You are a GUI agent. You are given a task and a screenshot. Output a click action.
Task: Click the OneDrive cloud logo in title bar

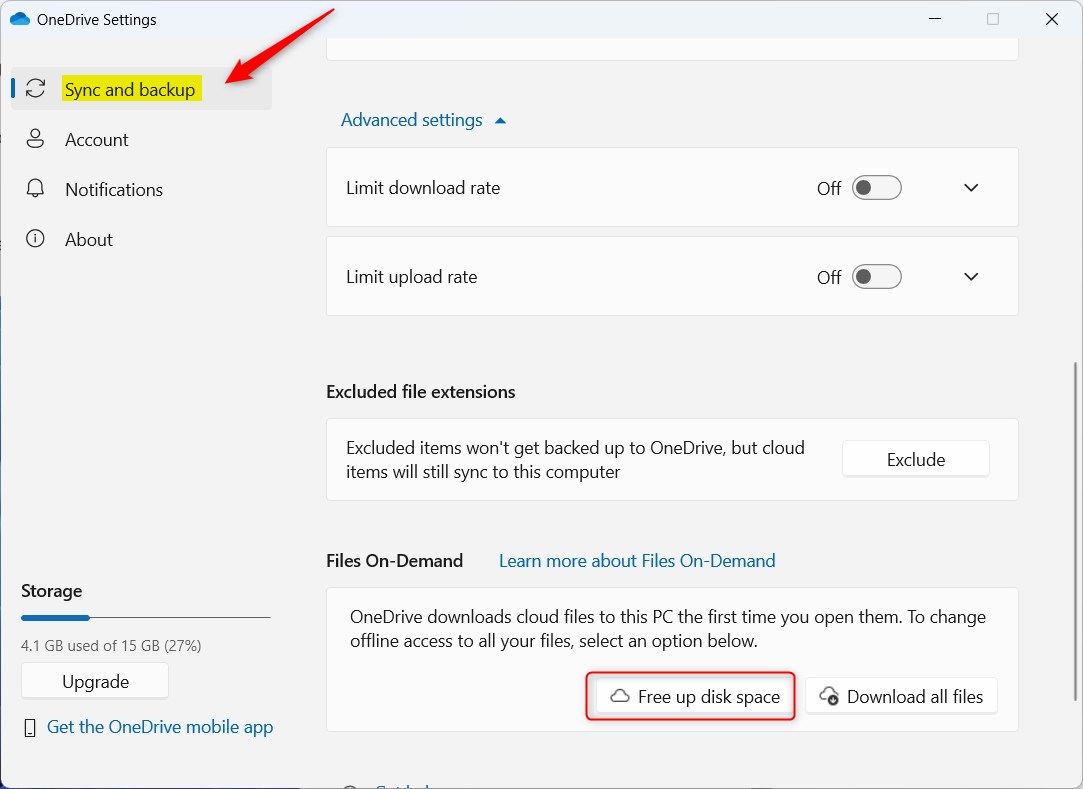[x=20, y=19]
